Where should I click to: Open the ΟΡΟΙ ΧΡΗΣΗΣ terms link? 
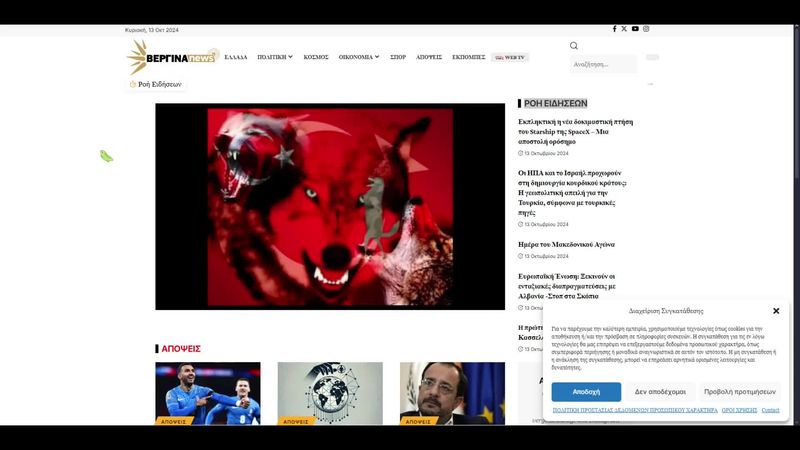tap(739, 410)
